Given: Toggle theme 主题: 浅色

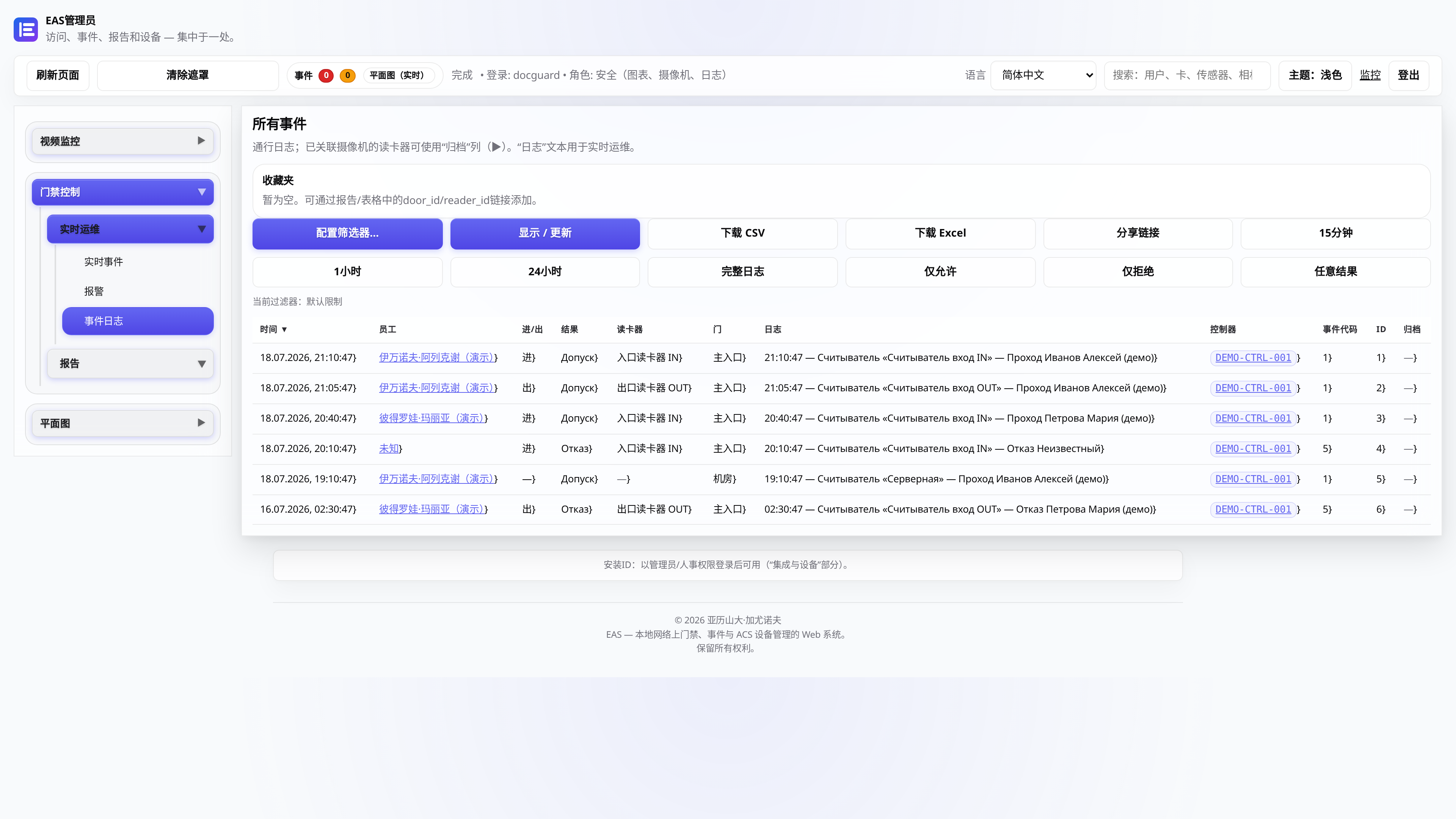Looking at the screenshot, I should pos(1315,75).
